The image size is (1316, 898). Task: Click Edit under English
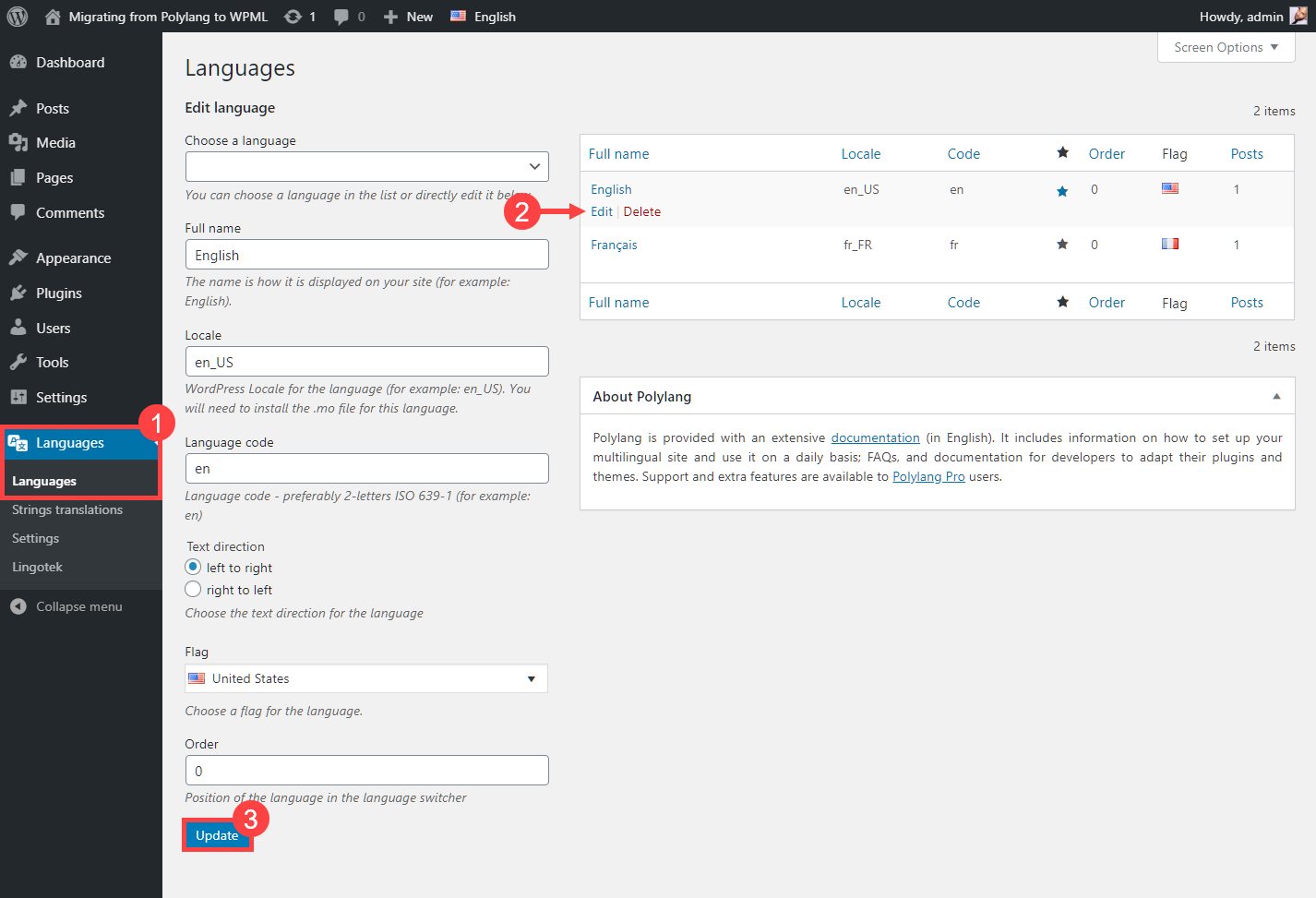[x=602, y=211]
